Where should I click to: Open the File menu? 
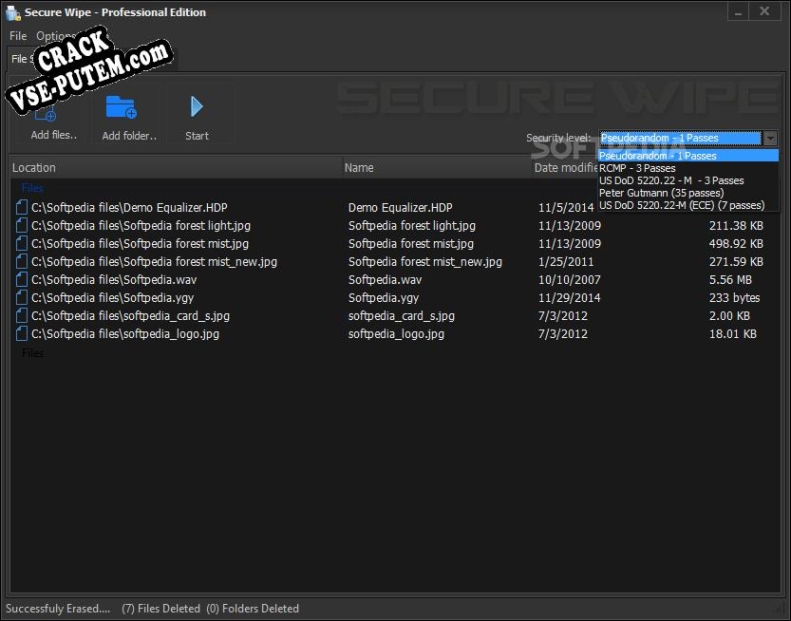click(x=18, y=36)
